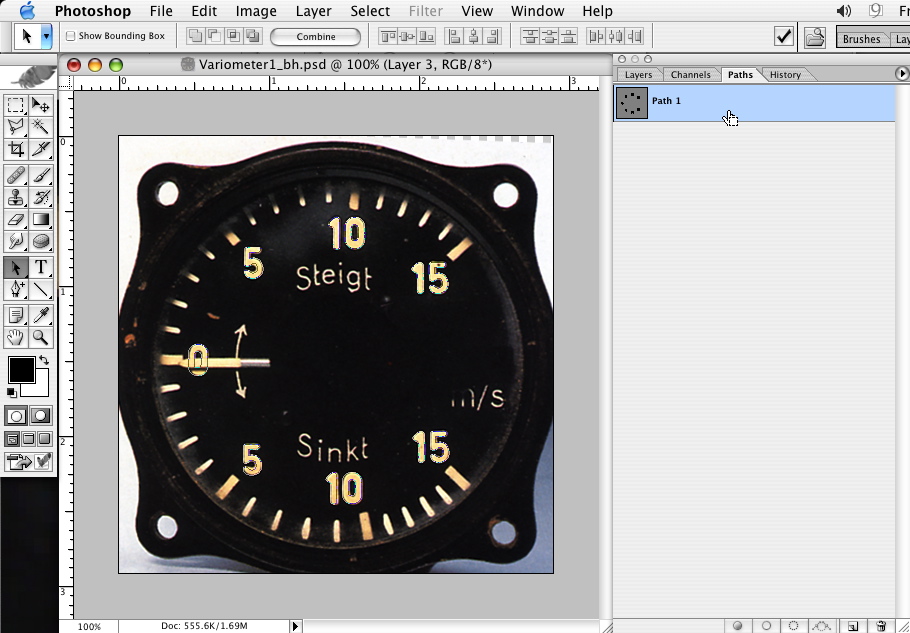Open the Brushes palette well tab
Screen dimensions: 910x633
(x=861, y=39)
